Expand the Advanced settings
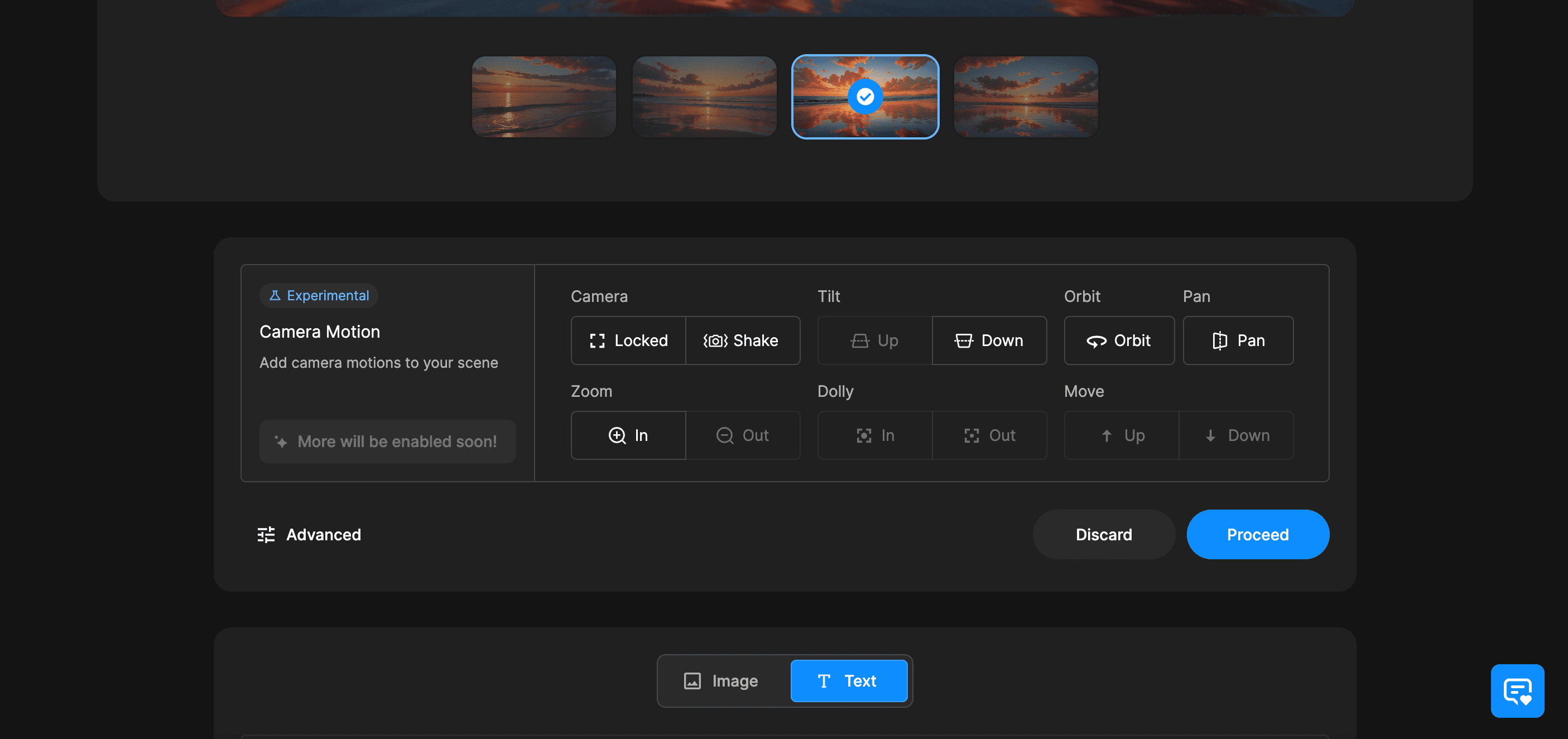The height and width of the screenshot is (739, 1568). pyautogui.click(x=309, y=535)
